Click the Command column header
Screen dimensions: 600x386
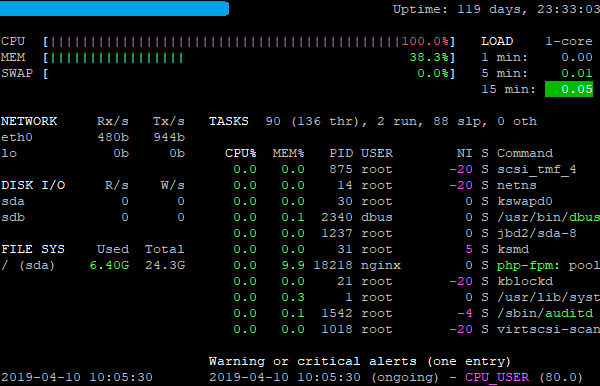pos(525,153)
